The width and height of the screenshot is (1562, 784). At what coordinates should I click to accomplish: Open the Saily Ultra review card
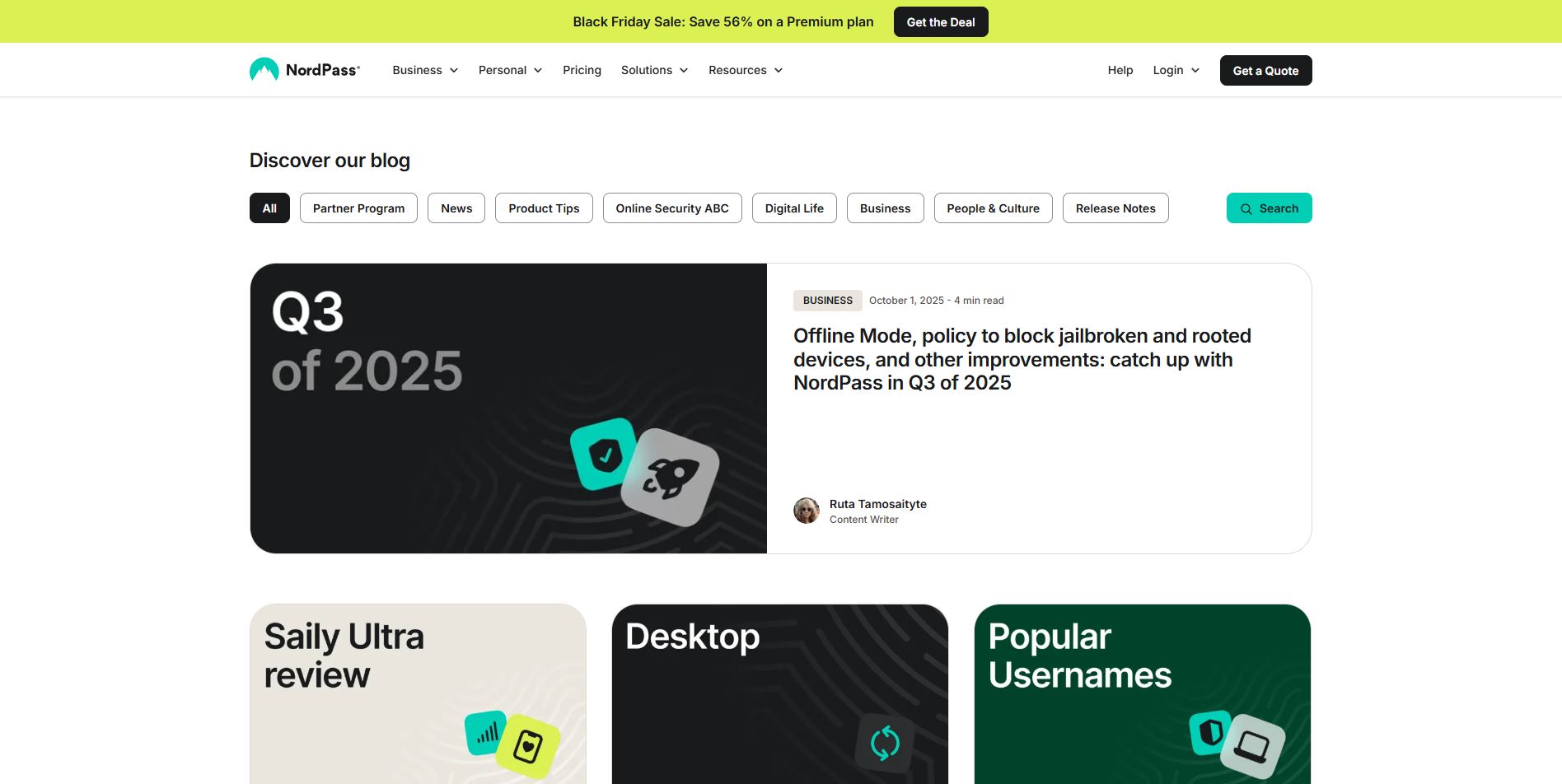pyautogui.click(x=418, y=694)
